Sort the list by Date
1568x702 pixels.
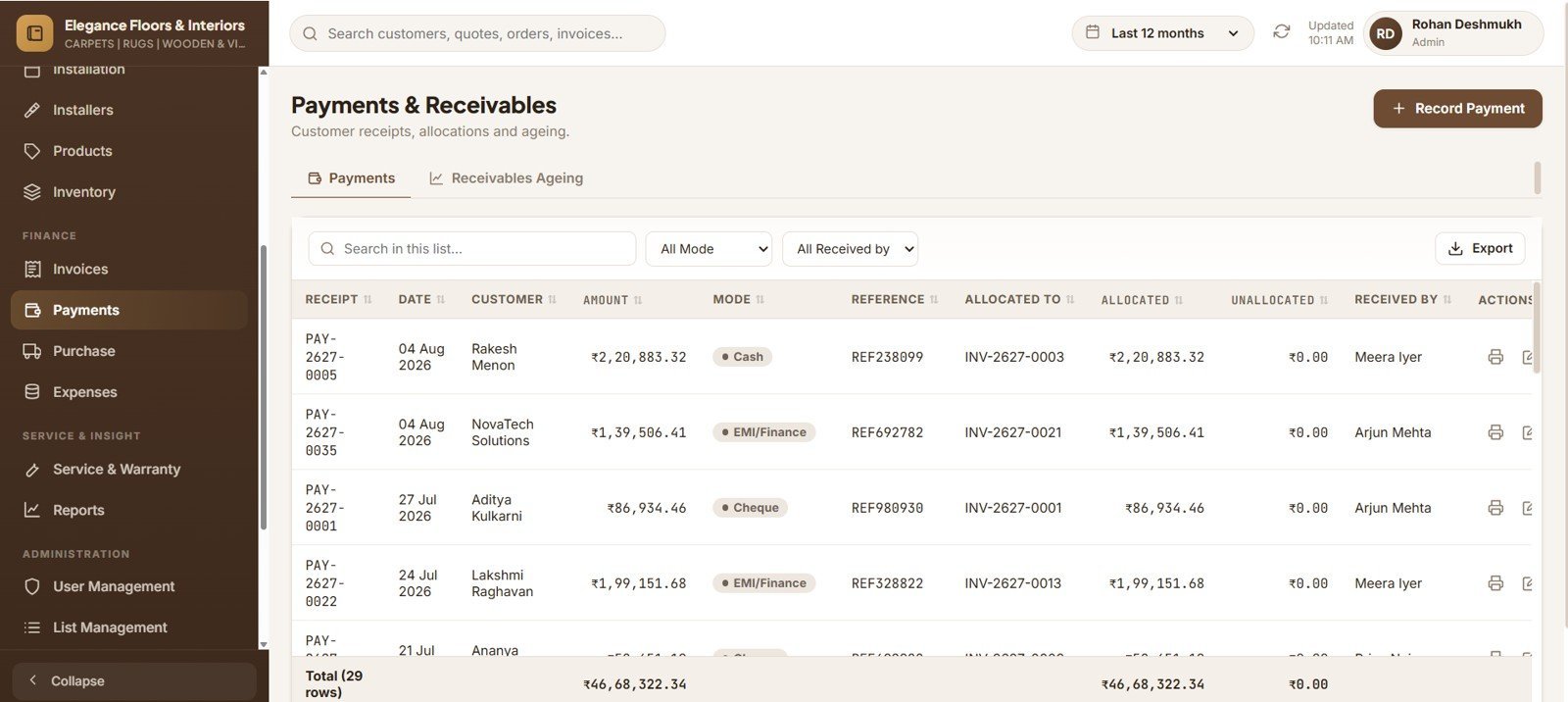pyautogui.click(x=421, y=299)
